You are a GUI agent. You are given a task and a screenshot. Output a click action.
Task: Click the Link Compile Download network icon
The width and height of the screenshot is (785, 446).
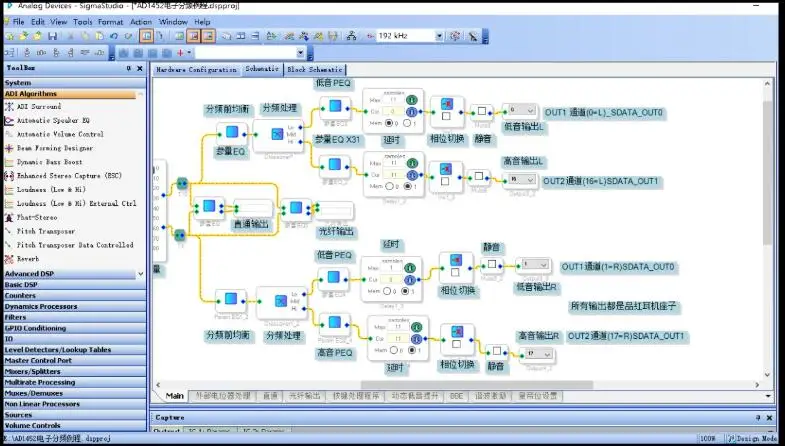351,36
